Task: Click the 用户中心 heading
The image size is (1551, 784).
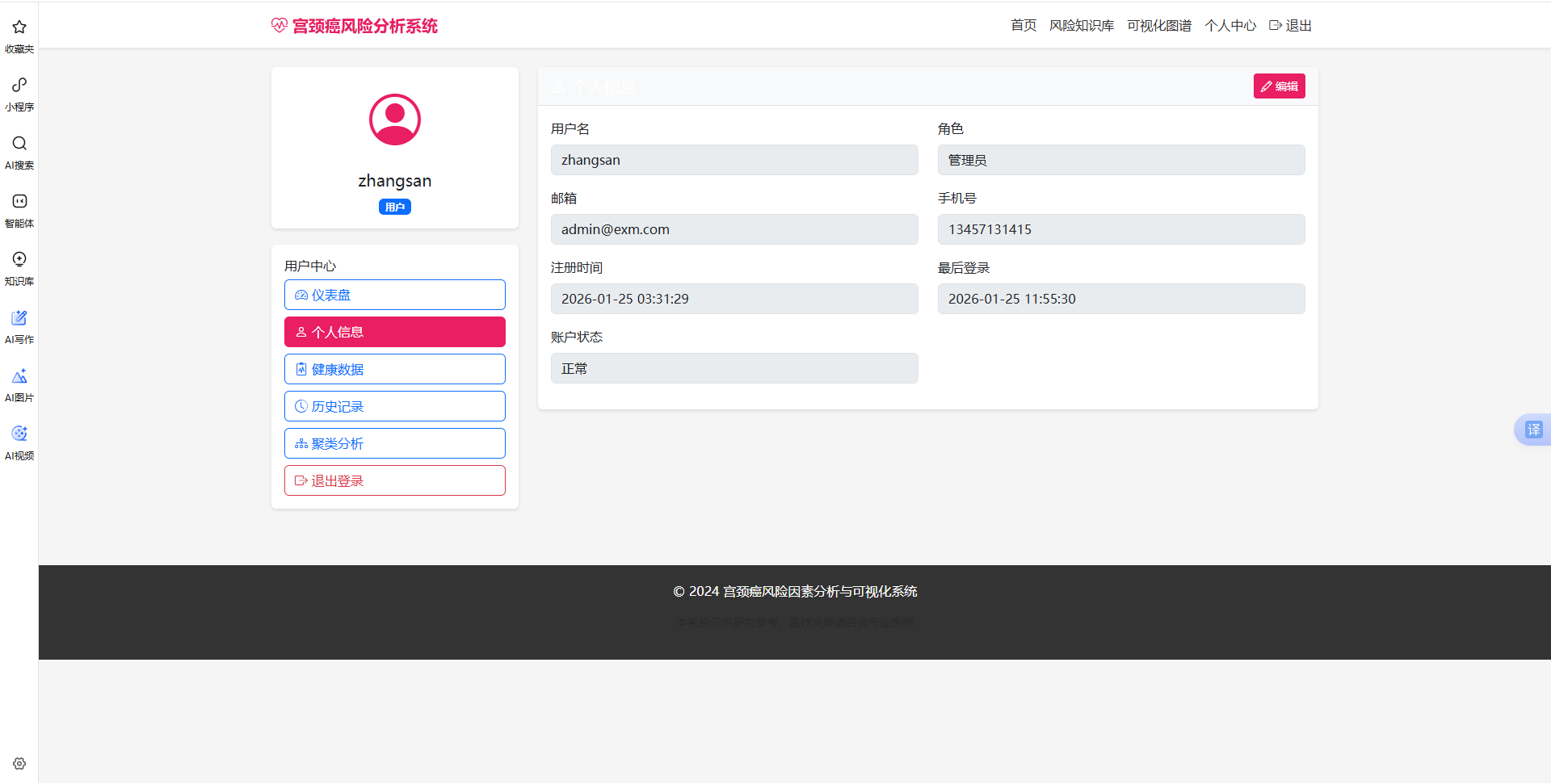Action: [x=310, y=266]
